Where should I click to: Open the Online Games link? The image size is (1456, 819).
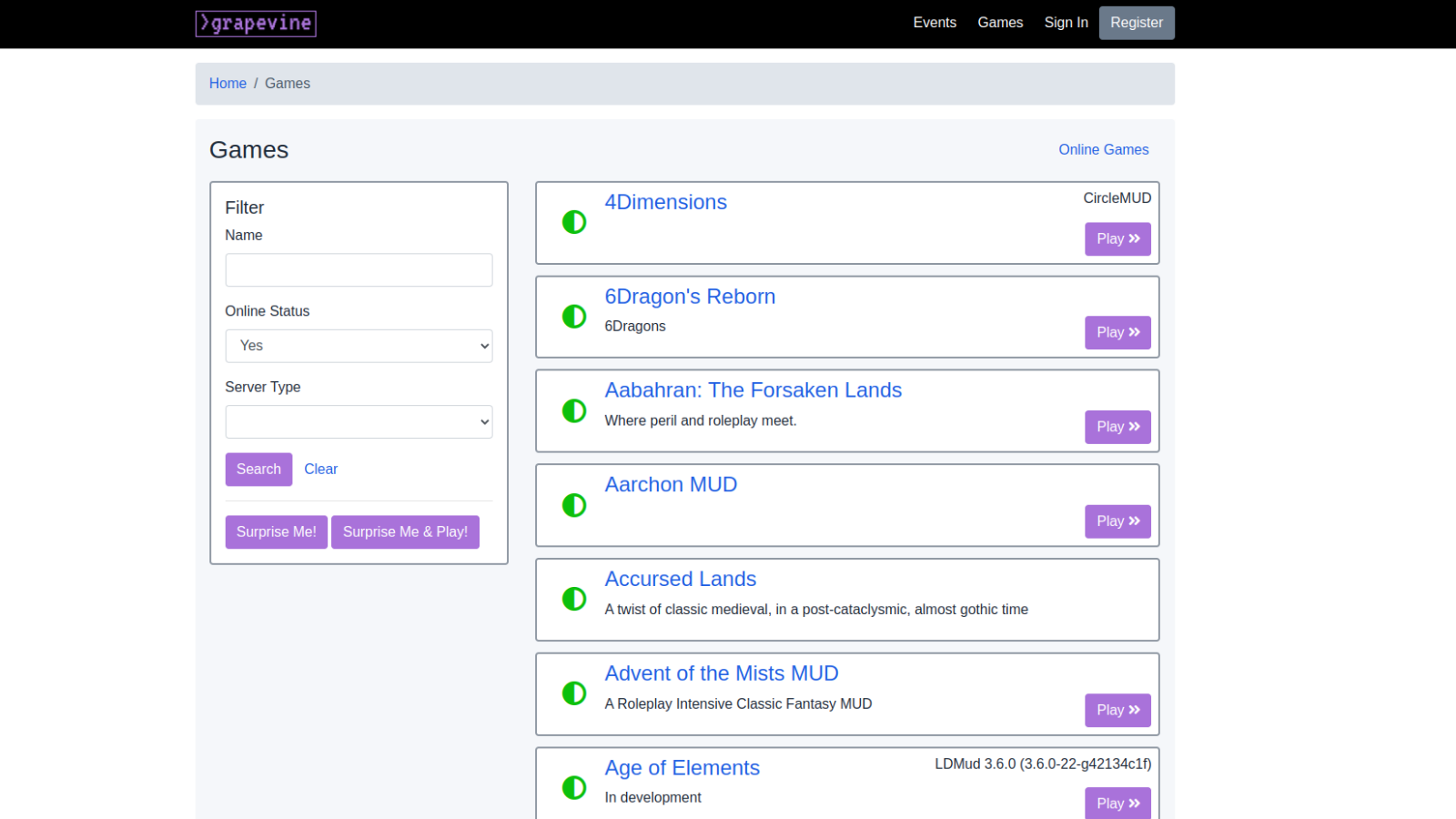pos(1103,149)
